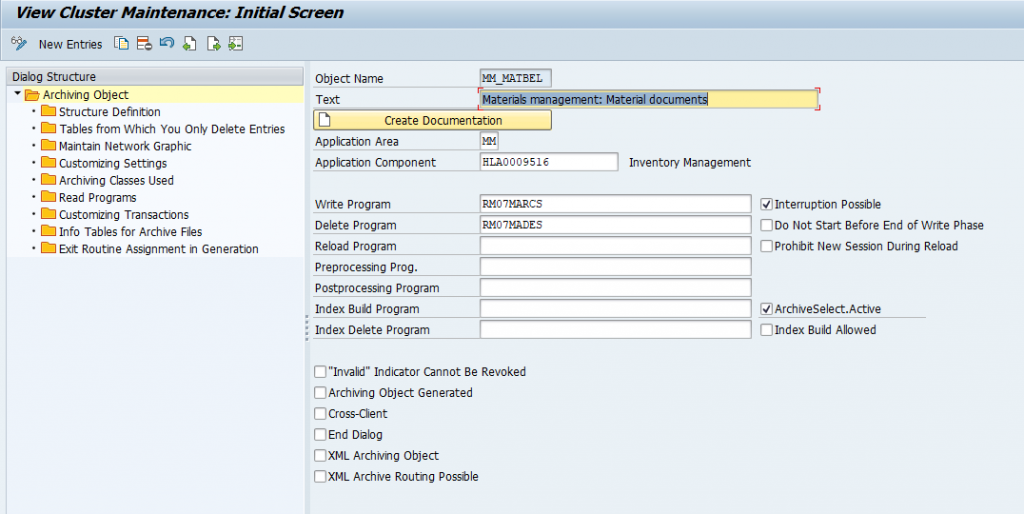1024x514 pixels.
Task: Click the Text description input field
Action: tap(648, 99)
